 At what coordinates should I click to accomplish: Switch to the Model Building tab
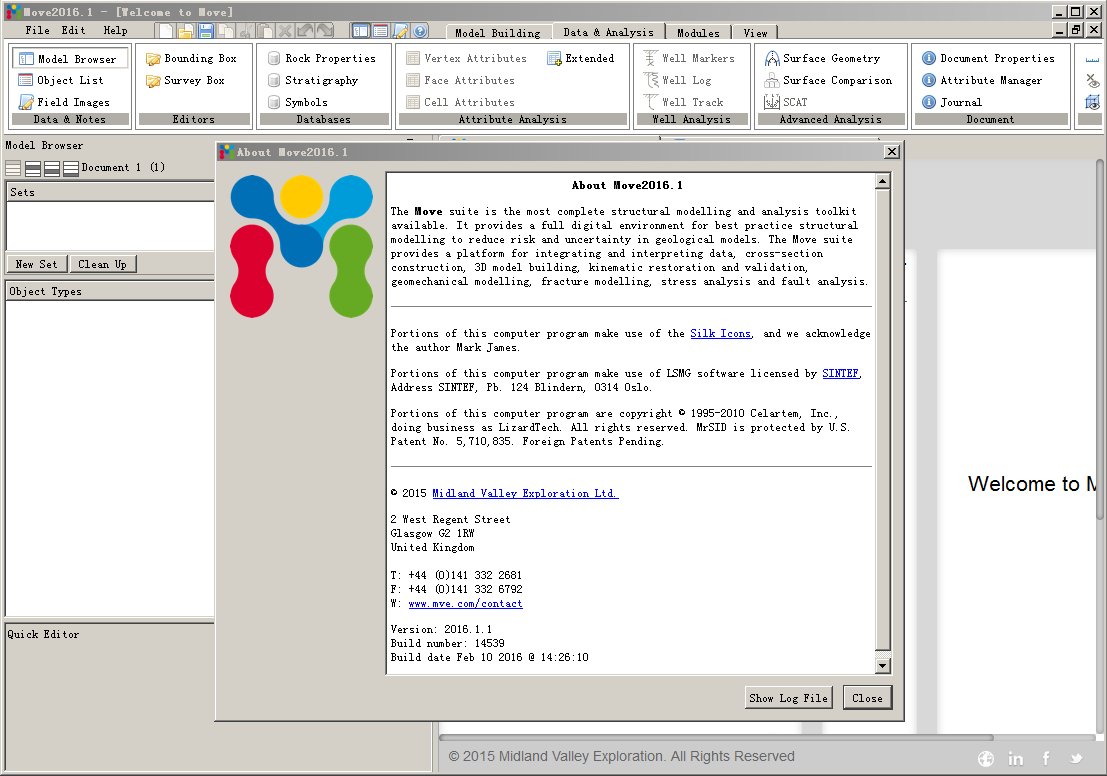click(x=498, y=32)
